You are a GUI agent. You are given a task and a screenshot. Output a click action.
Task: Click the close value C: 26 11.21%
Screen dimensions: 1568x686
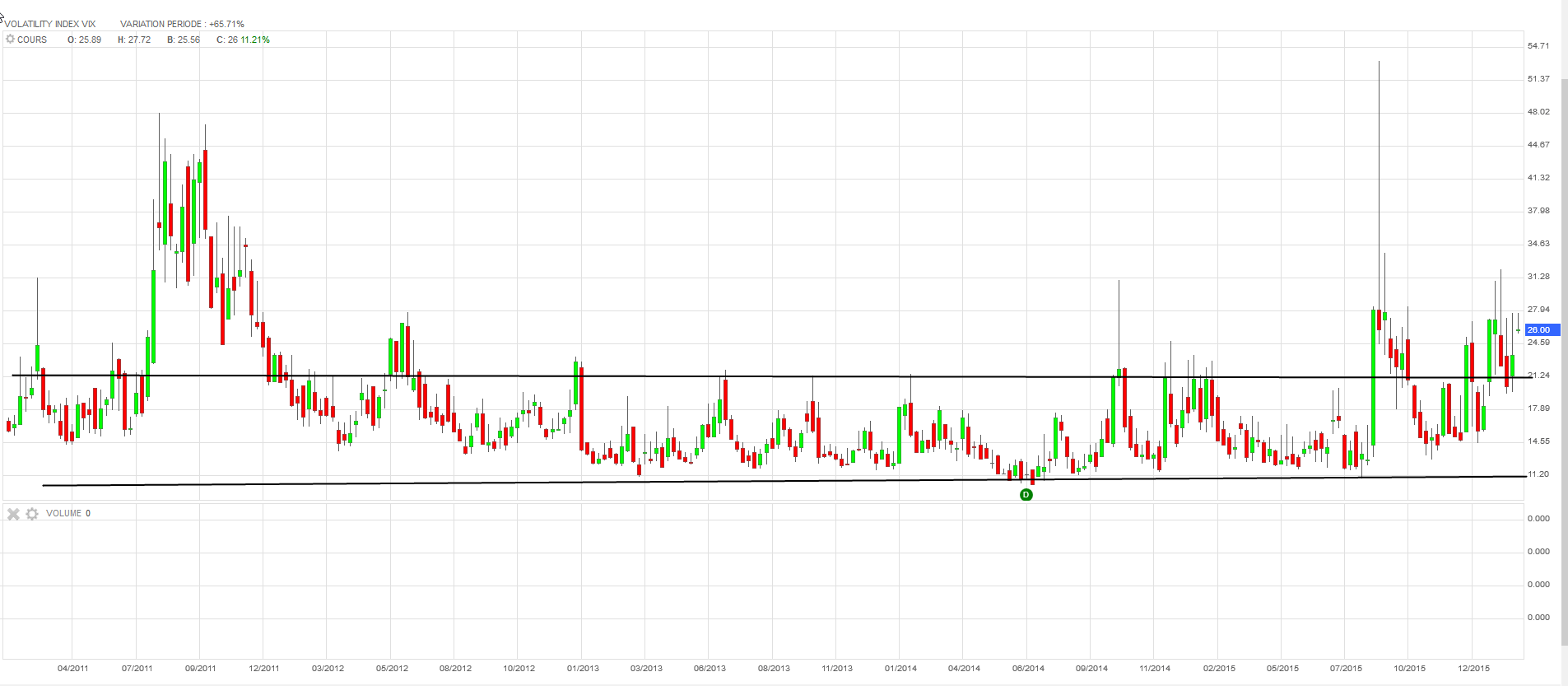click(243, 40)
